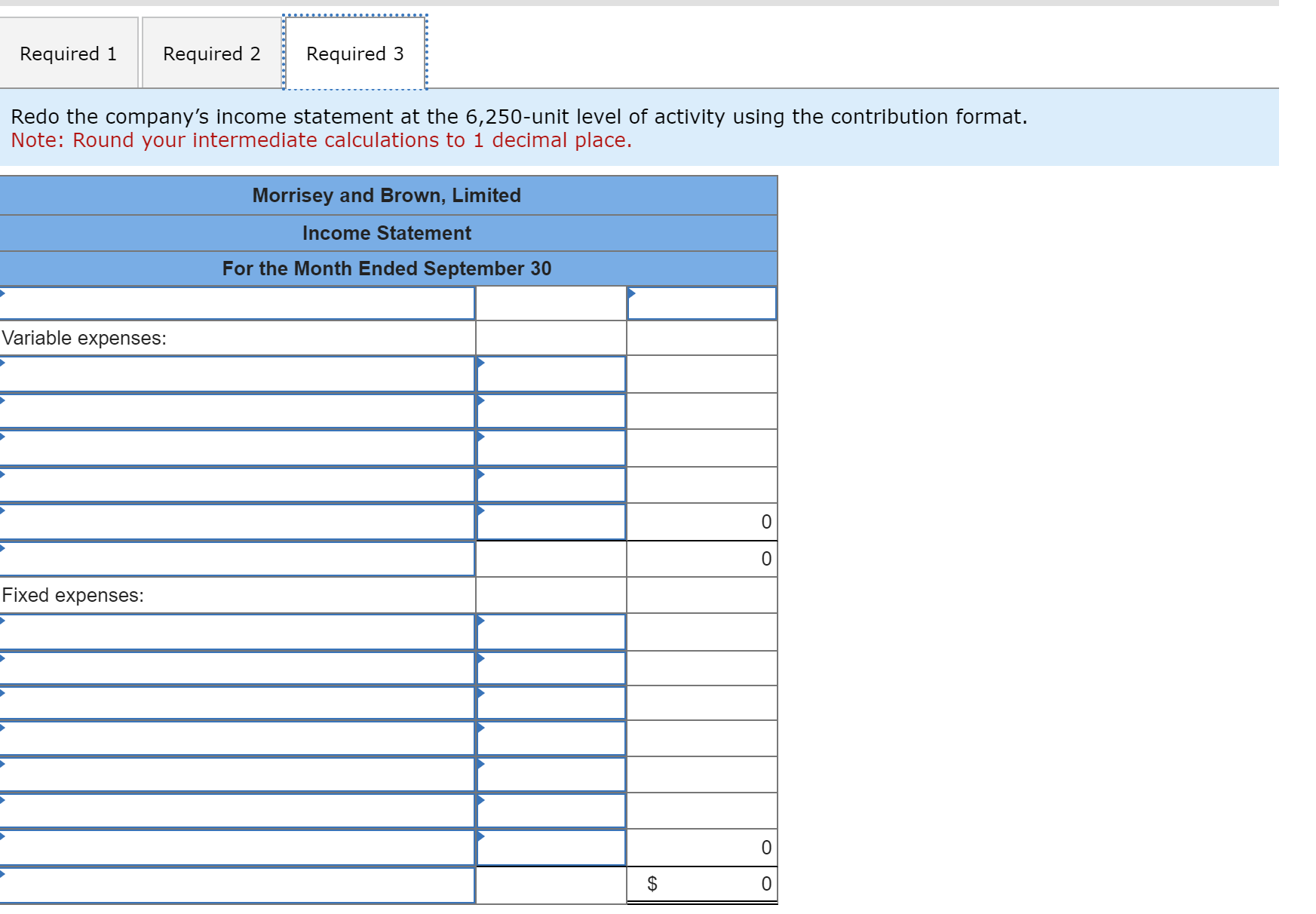This screenshot has width=1316, height=914.
Task: Click the fifth variable expense amount field
Action: [x=551, y=522]
